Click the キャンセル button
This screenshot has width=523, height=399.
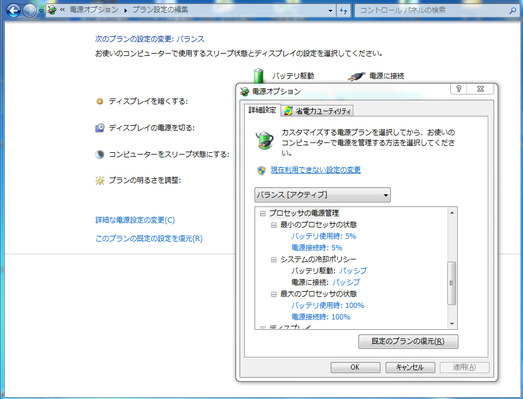coord(410,367)
